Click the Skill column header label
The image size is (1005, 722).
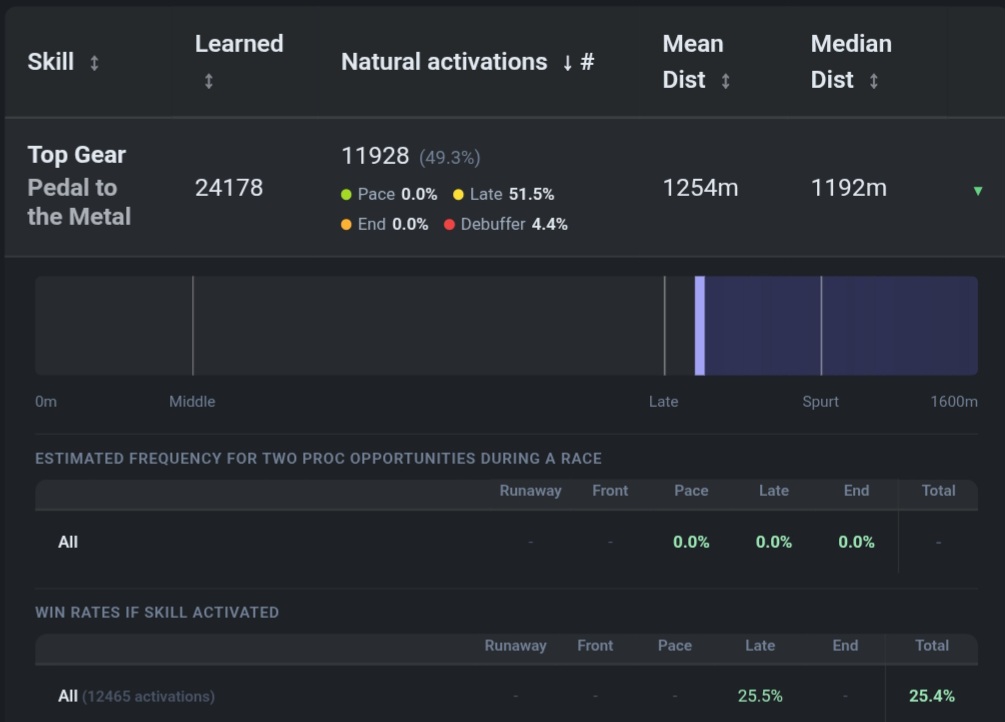click(51, 62)
